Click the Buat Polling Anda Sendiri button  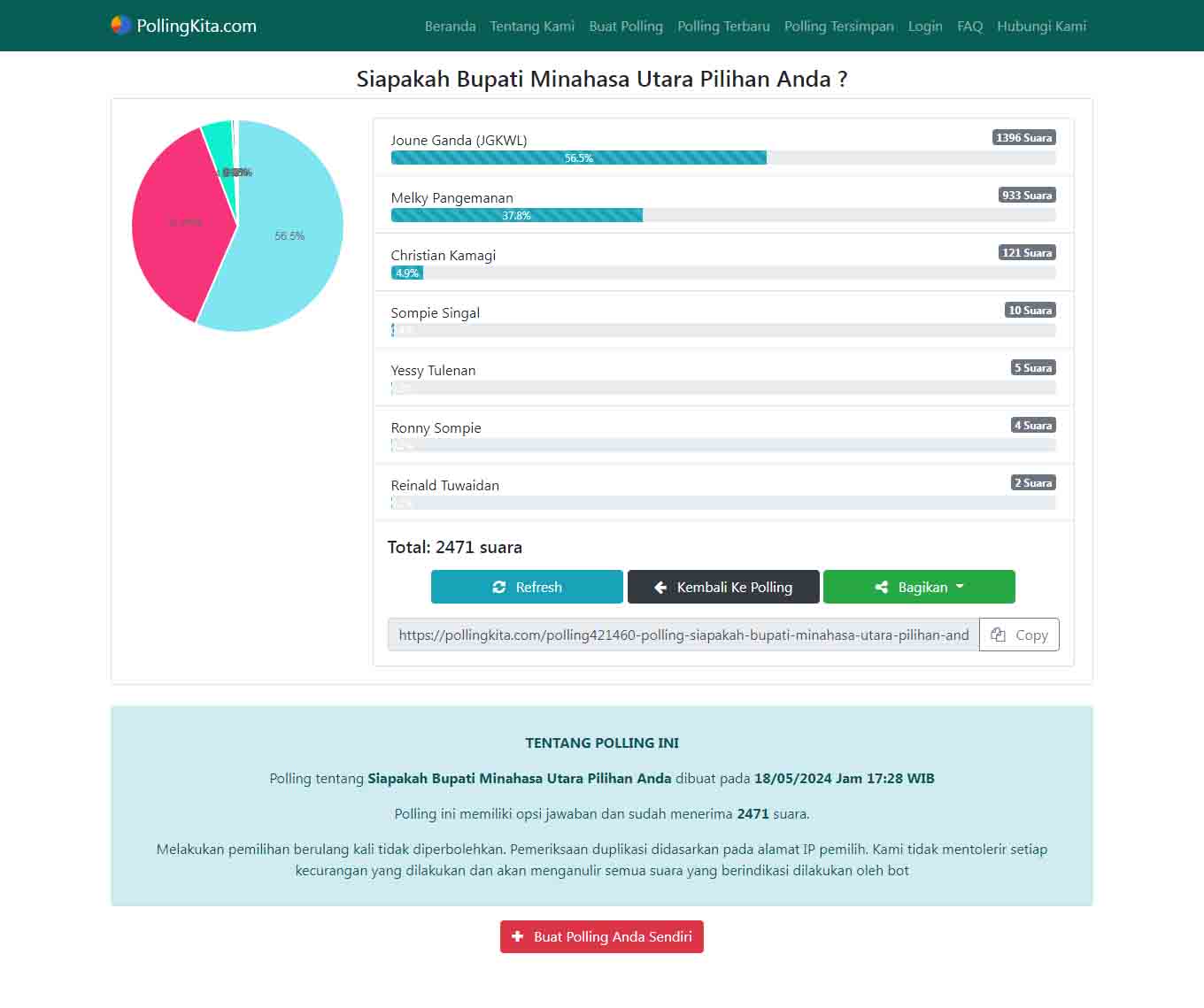pos(602,936)
